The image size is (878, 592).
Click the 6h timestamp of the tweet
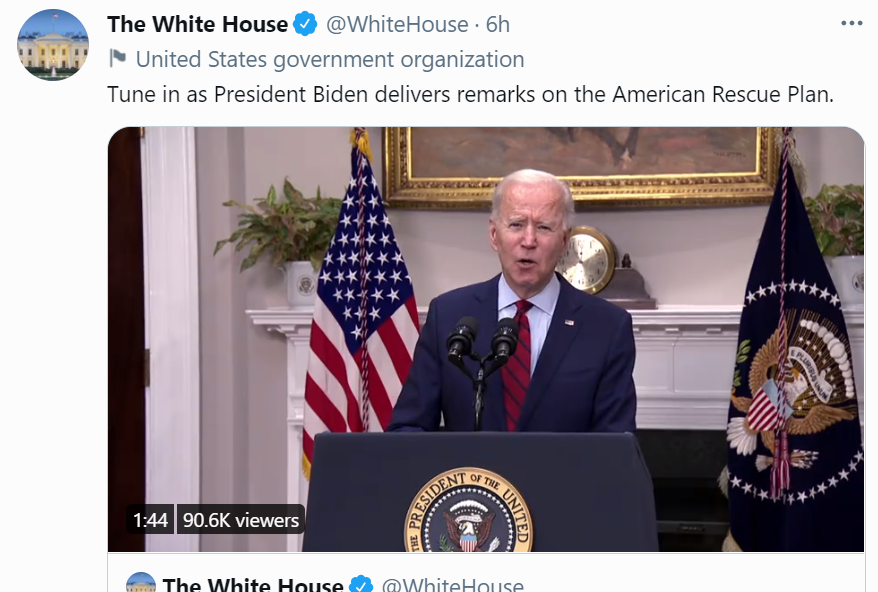coord(498,24)
